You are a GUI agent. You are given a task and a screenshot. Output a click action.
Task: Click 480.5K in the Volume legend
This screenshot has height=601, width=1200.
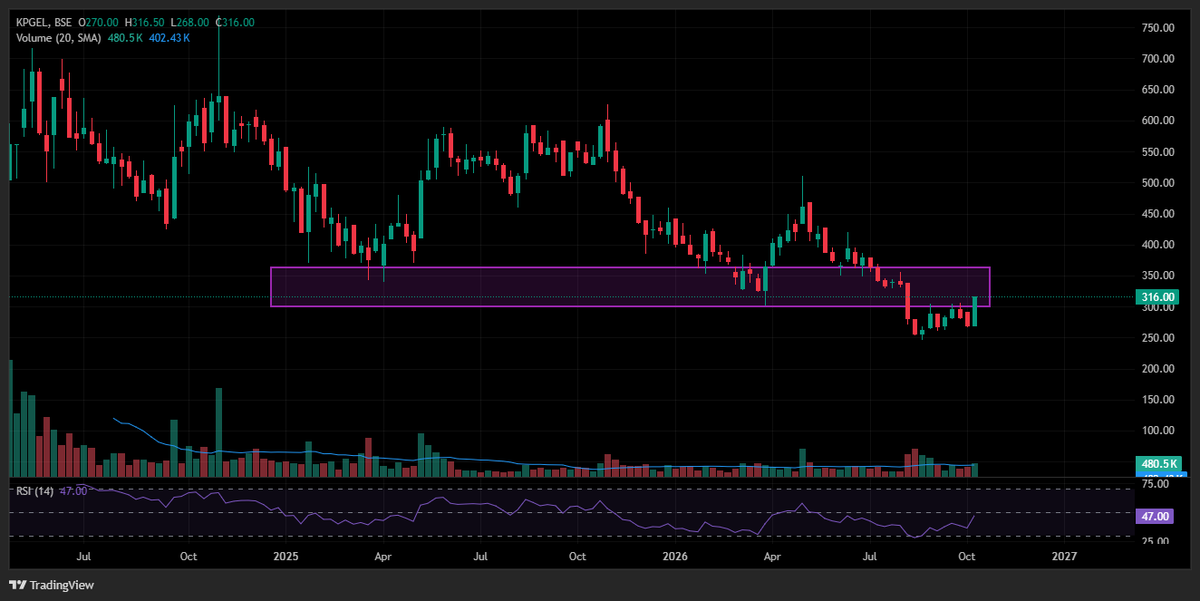[x=124, y=38]
